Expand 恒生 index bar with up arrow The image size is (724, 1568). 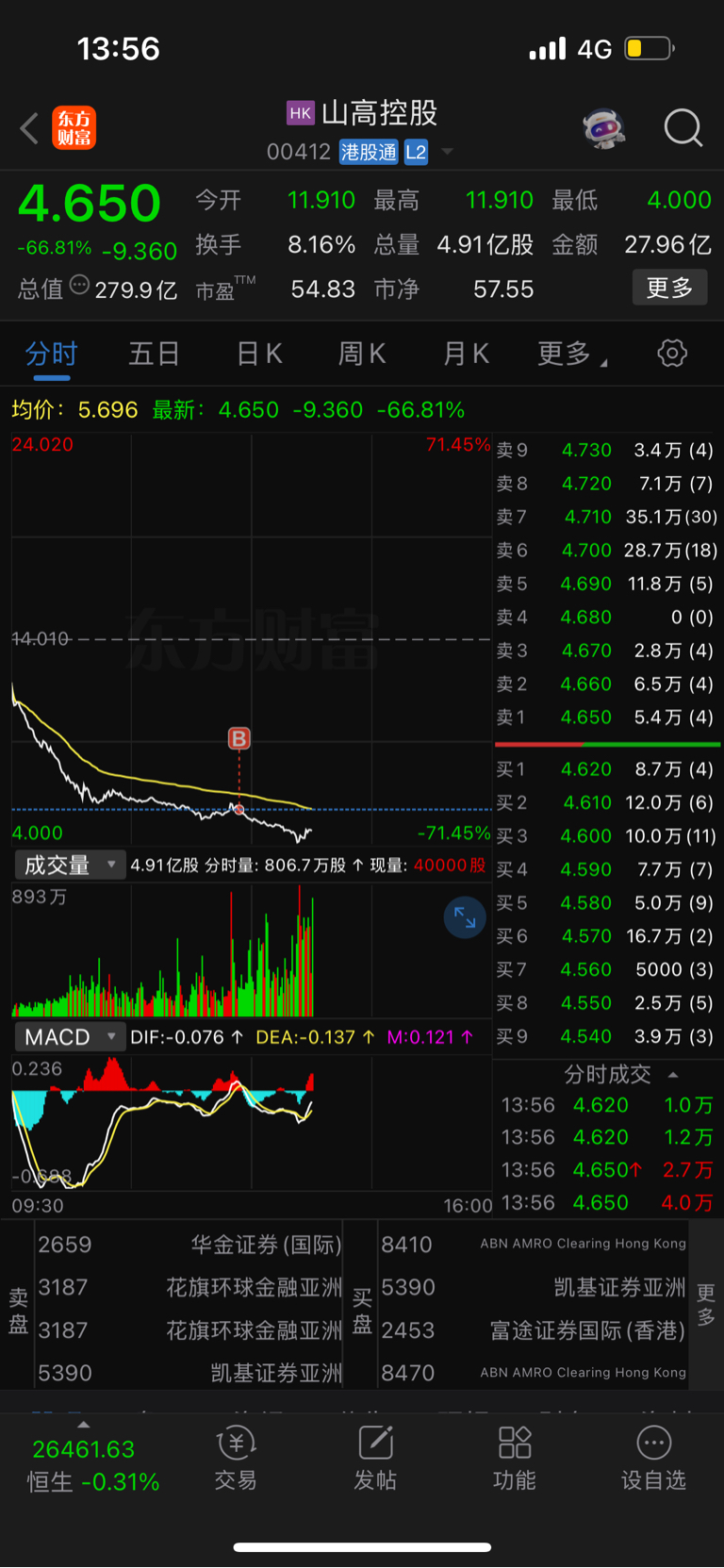(x=83, y=1425)
